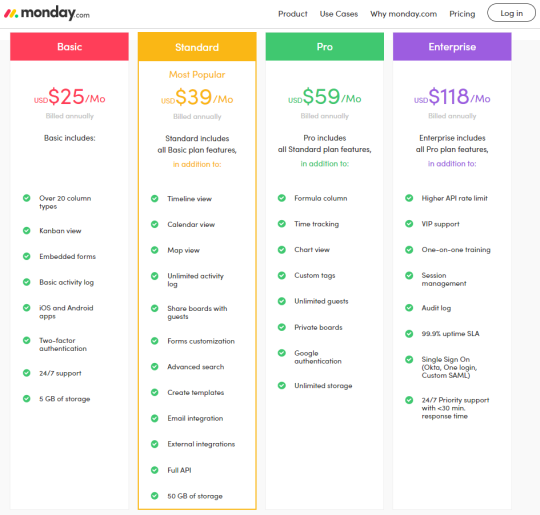Click the checkmark beside Chart view

(282, 249)
